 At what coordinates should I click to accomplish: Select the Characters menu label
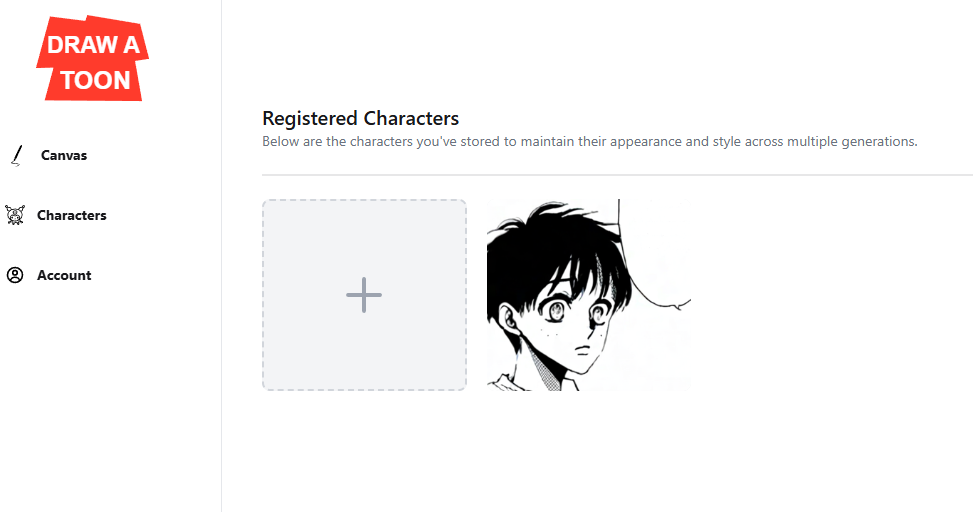pyautogui.click(x=72, y=215)
